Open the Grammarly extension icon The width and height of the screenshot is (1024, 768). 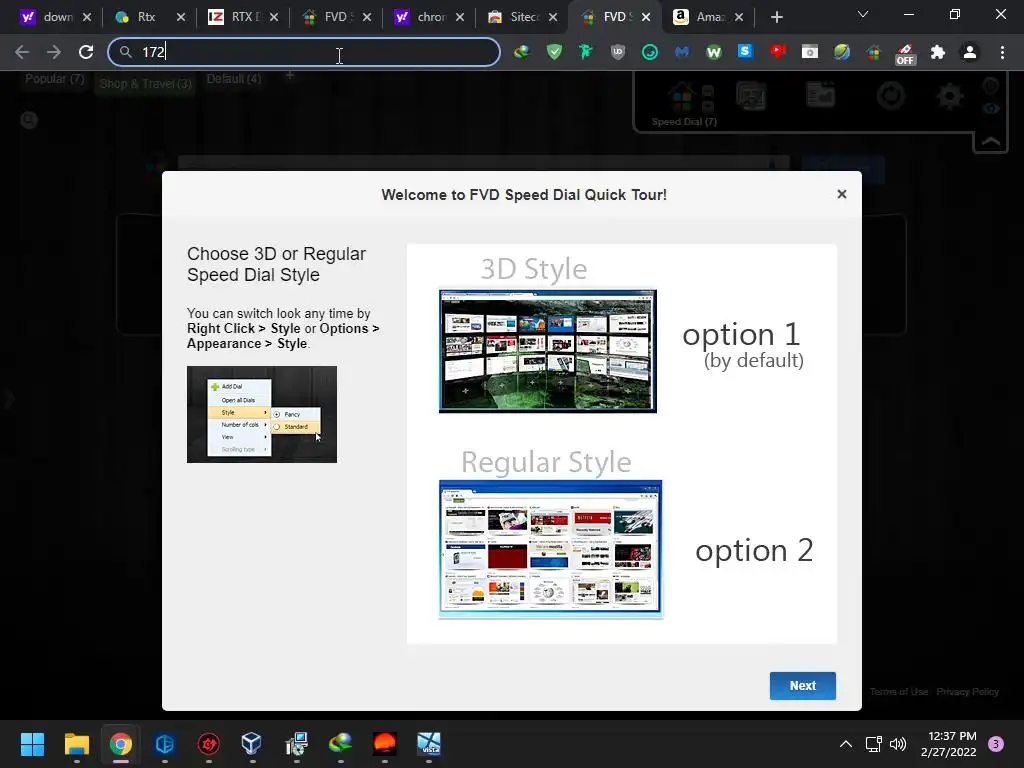click(x=649, y=52)
